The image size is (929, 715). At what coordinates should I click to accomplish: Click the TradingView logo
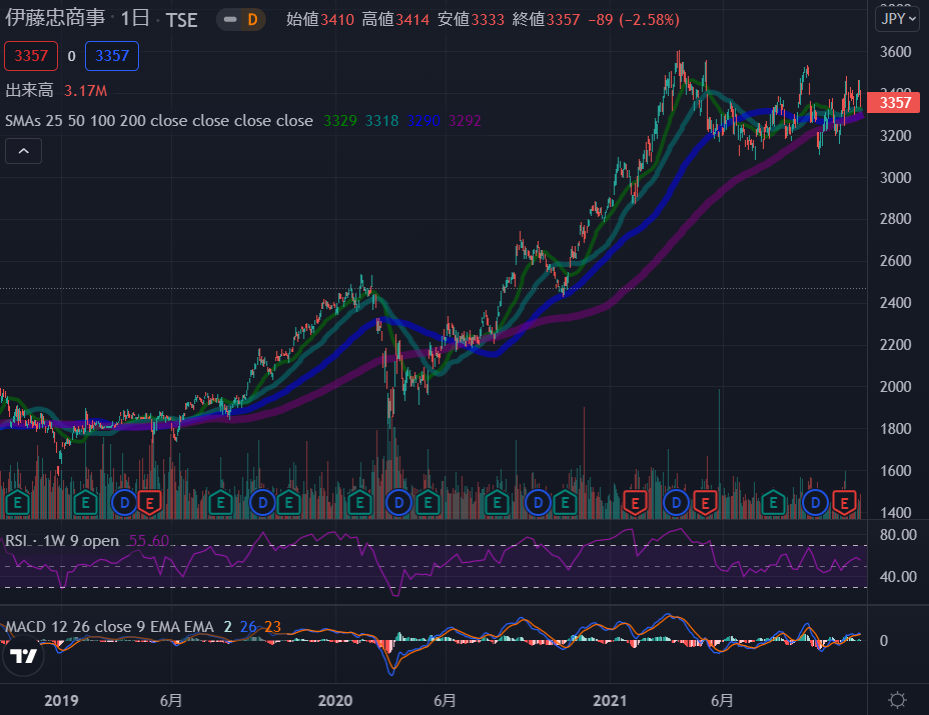tap(24, 656)
